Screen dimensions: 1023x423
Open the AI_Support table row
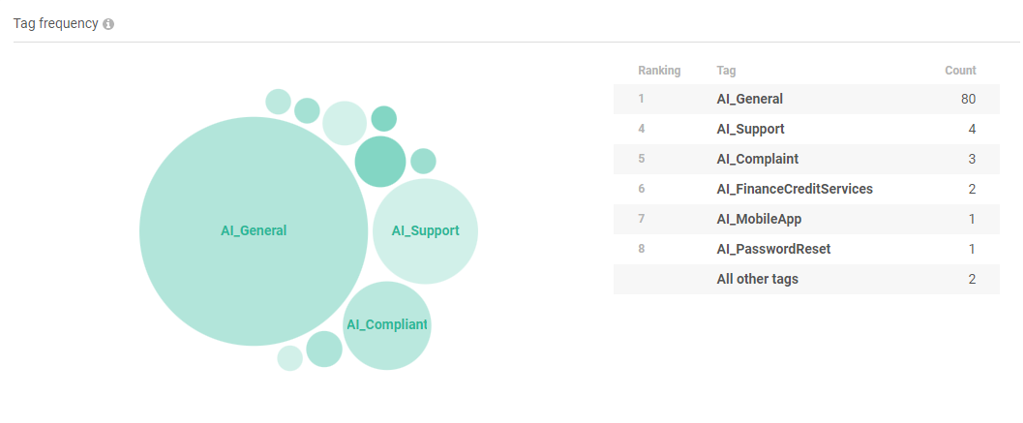pos(750,129)
